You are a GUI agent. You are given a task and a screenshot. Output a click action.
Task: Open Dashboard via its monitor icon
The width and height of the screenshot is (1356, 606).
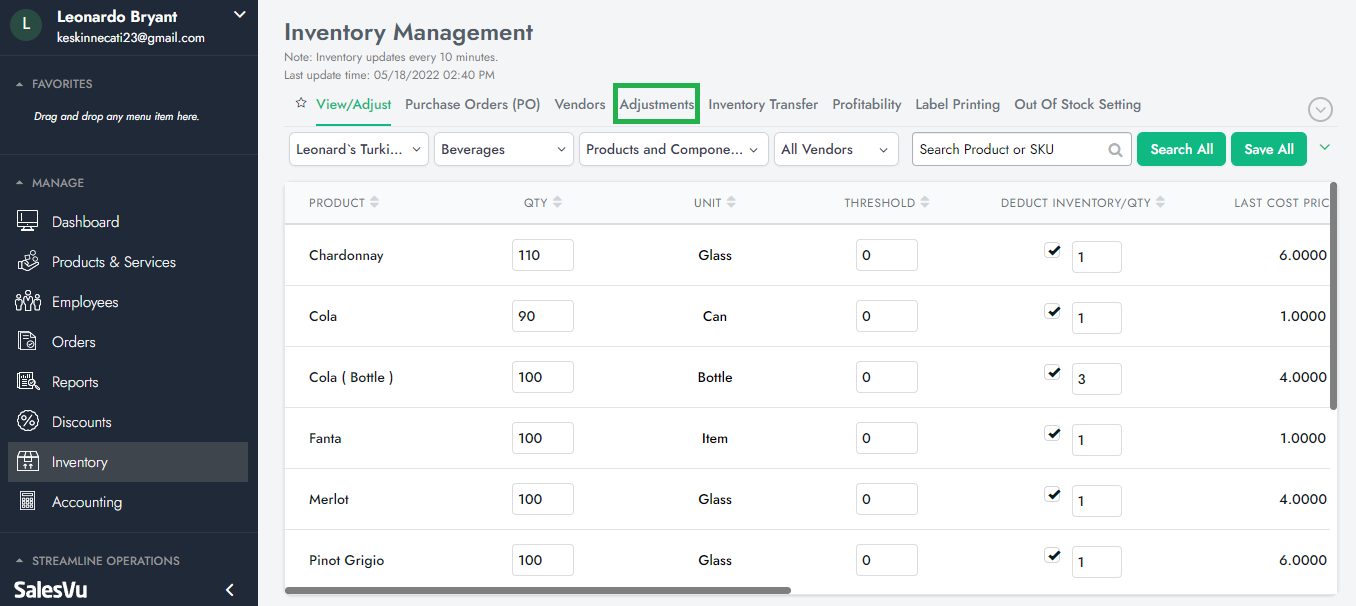(28, 222)
